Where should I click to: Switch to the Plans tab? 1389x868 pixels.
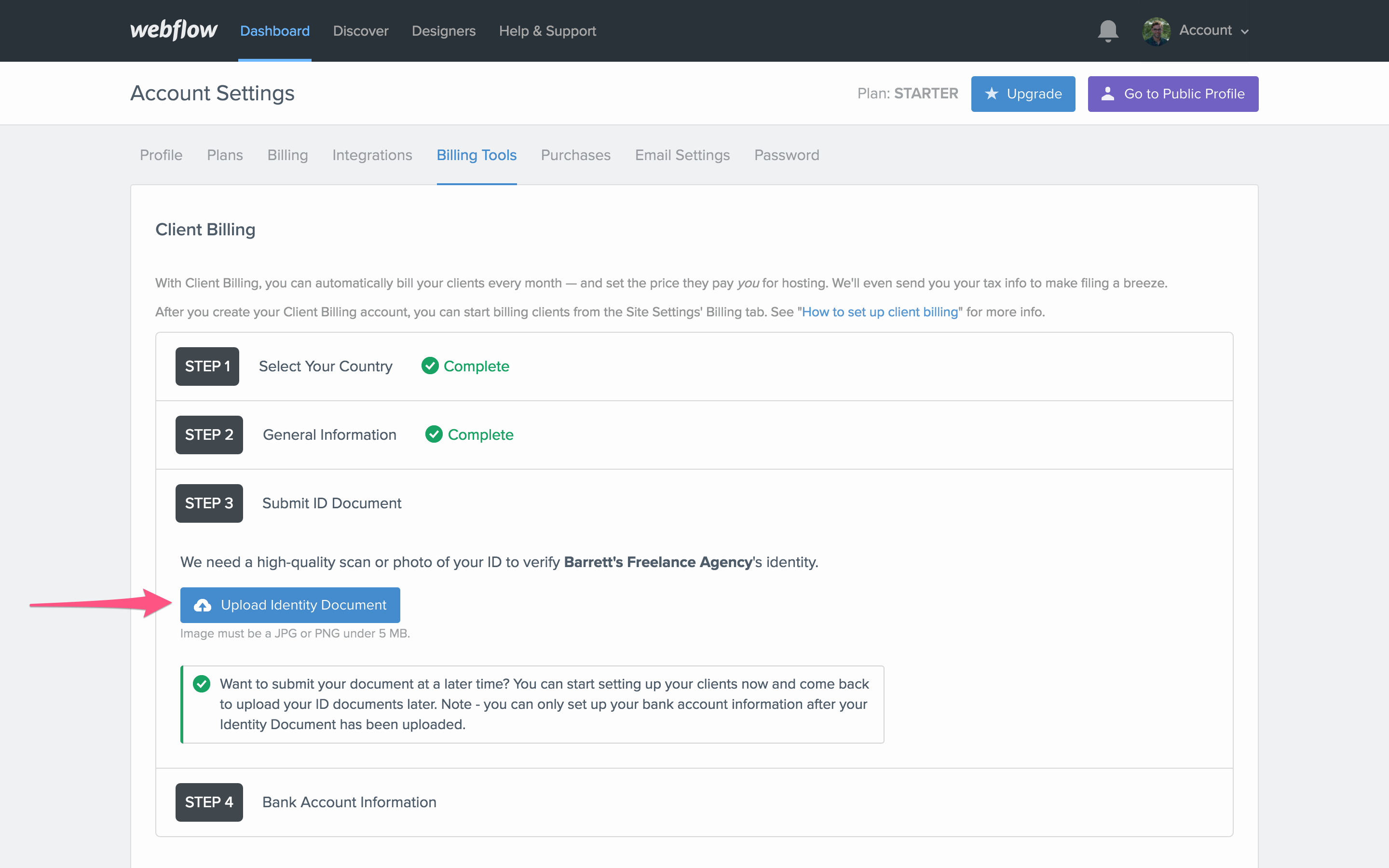tap(225, 155)
